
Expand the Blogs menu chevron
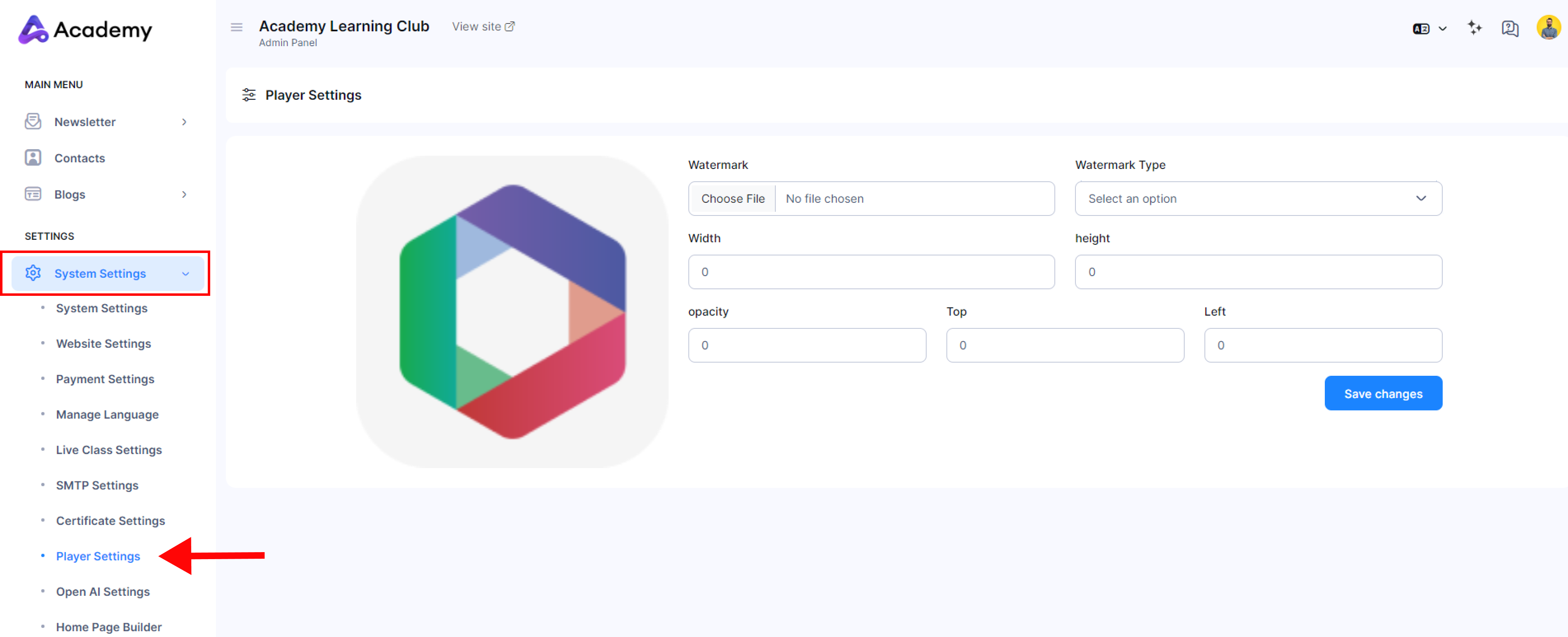(184, 195)
